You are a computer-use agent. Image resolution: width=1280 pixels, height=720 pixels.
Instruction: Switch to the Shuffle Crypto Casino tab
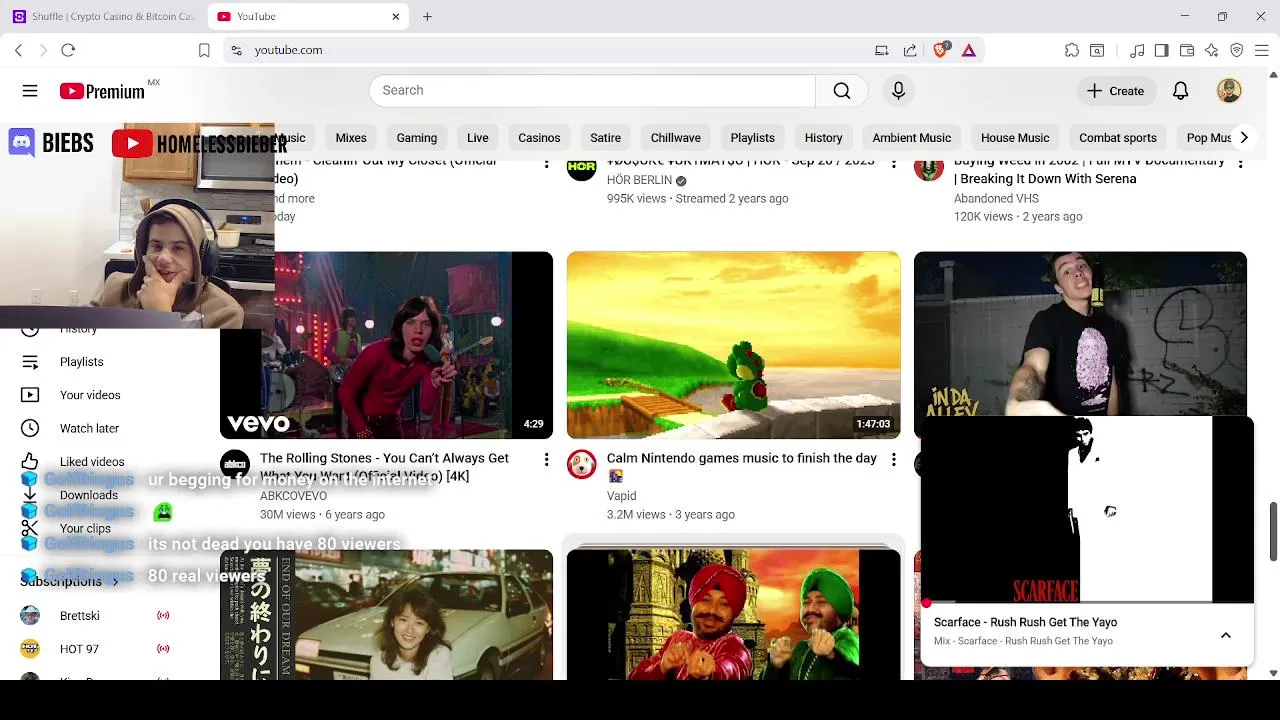click(x=103, y=16)
